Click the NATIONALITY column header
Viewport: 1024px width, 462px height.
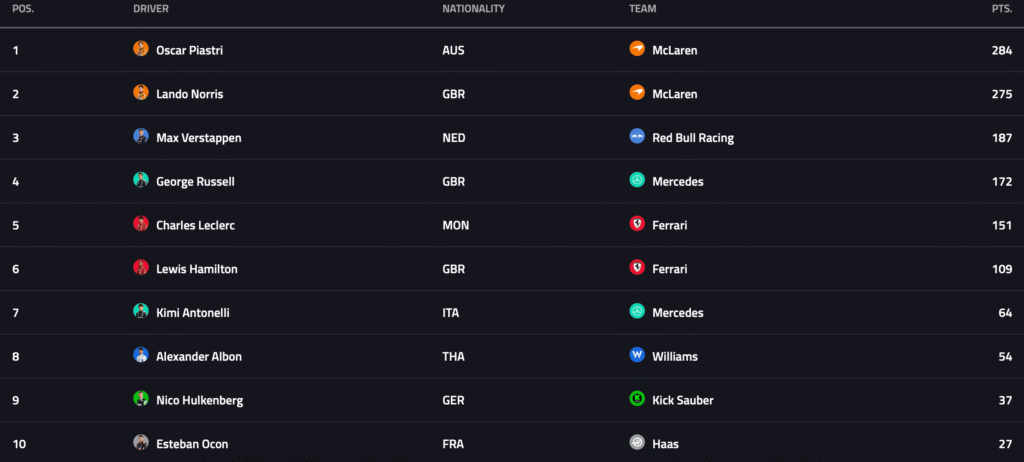tap(473, 9)
